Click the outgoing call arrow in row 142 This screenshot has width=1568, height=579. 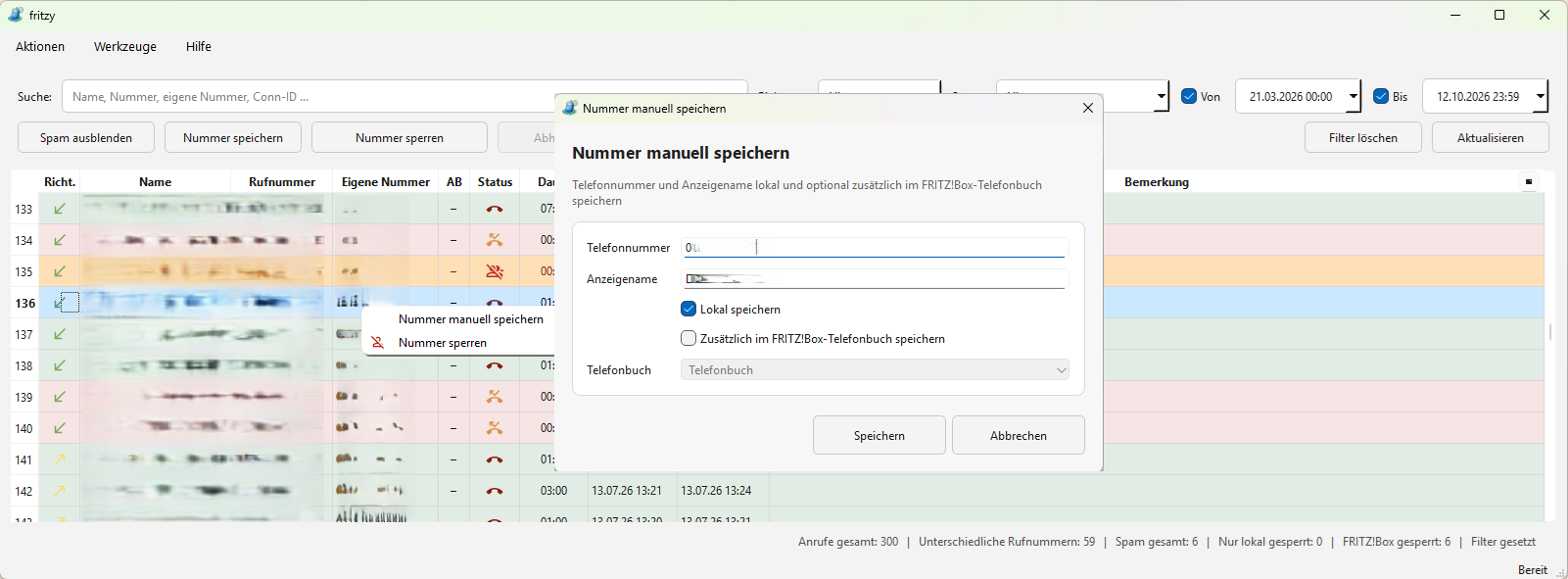[60, 491]
